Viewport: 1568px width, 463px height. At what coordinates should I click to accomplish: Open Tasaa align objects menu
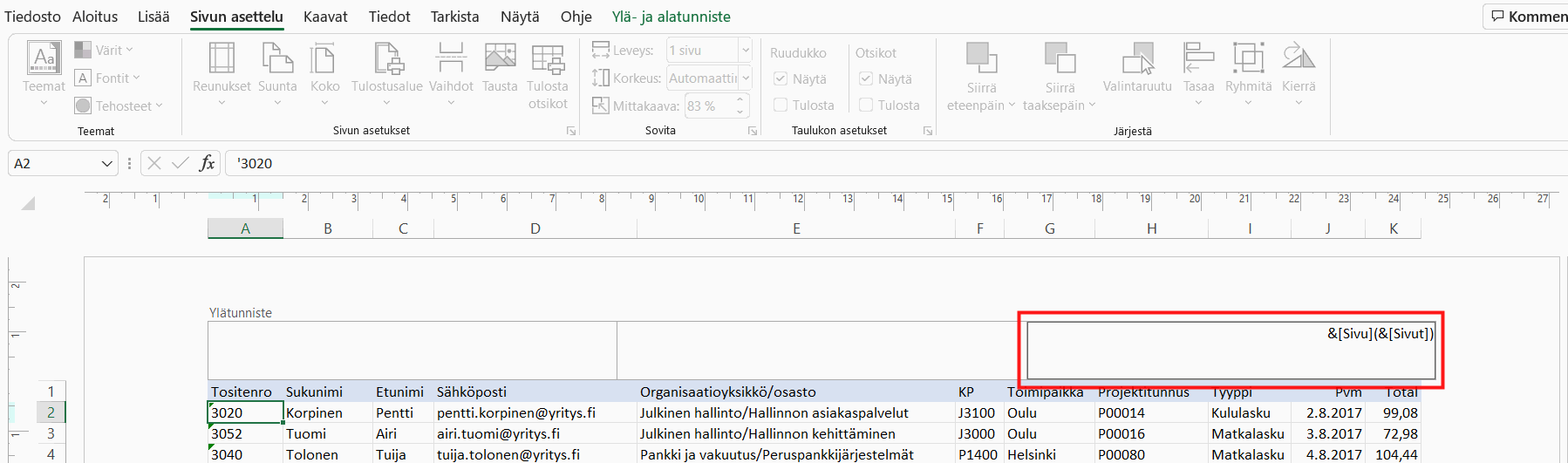tap(1198, 74)
